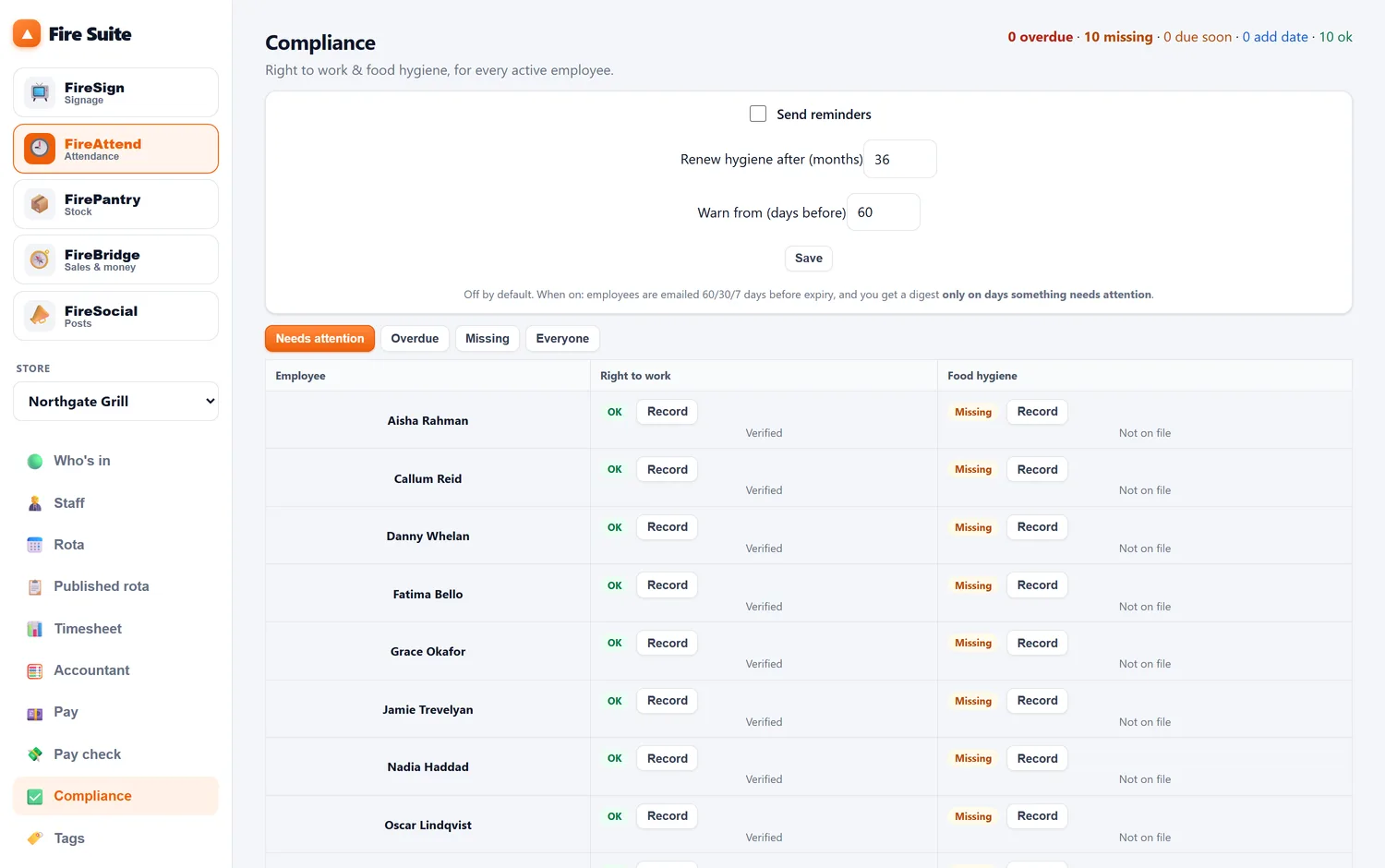1385x868 pixels.
Task: Click the Missing badge for Callum Reid
Action: [973, 470]
